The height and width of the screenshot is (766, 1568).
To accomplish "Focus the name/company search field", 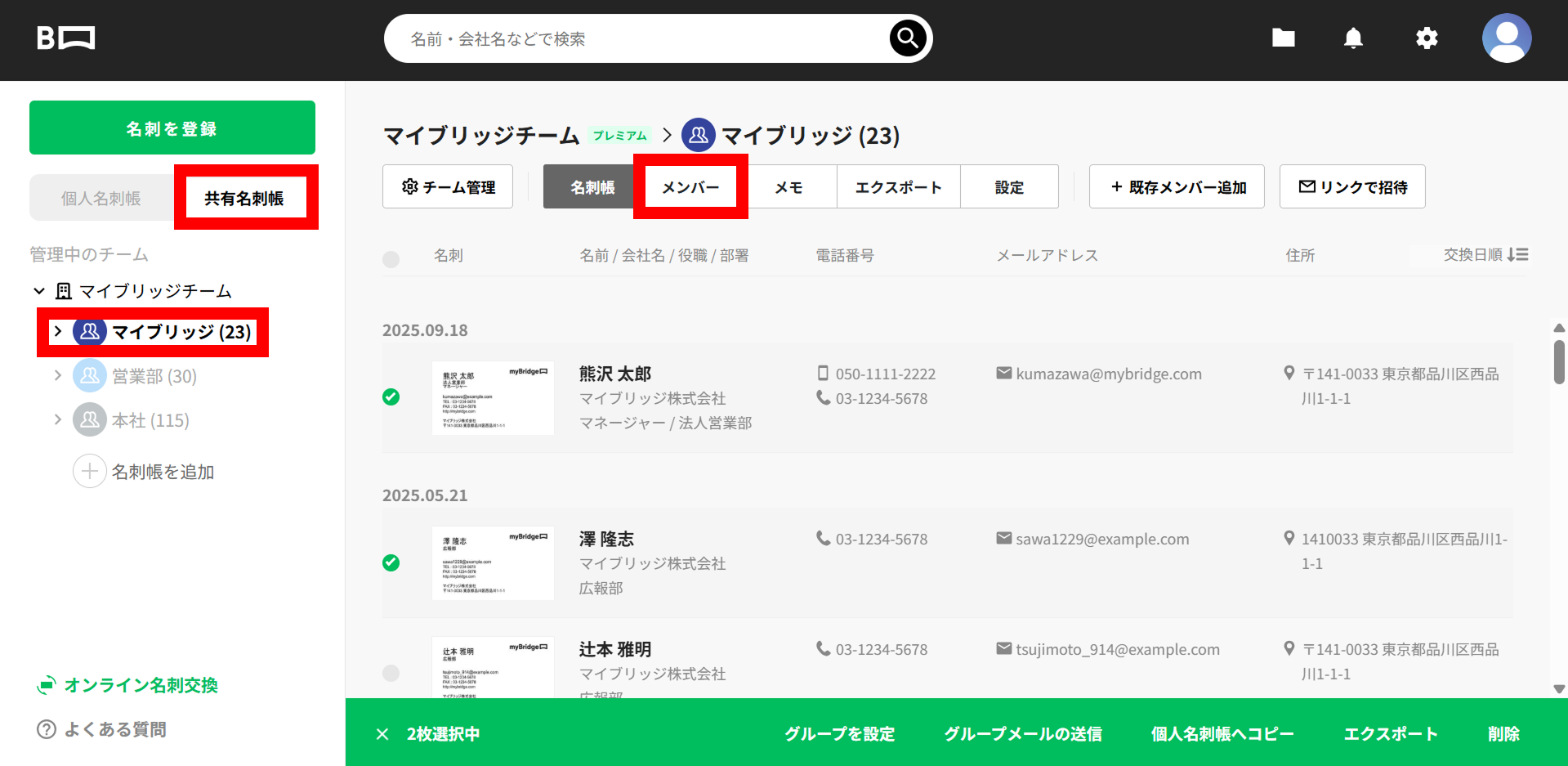I will point(637,38).
